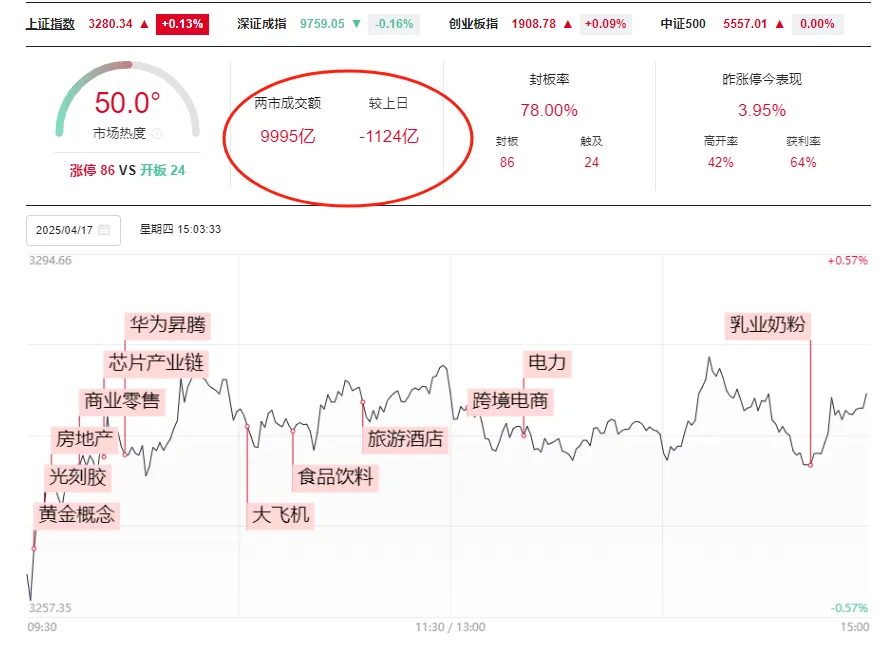Select the 创业板指 index label
Image resolution: width=889 pixels, height=653 pixels.
click(474, 23)
